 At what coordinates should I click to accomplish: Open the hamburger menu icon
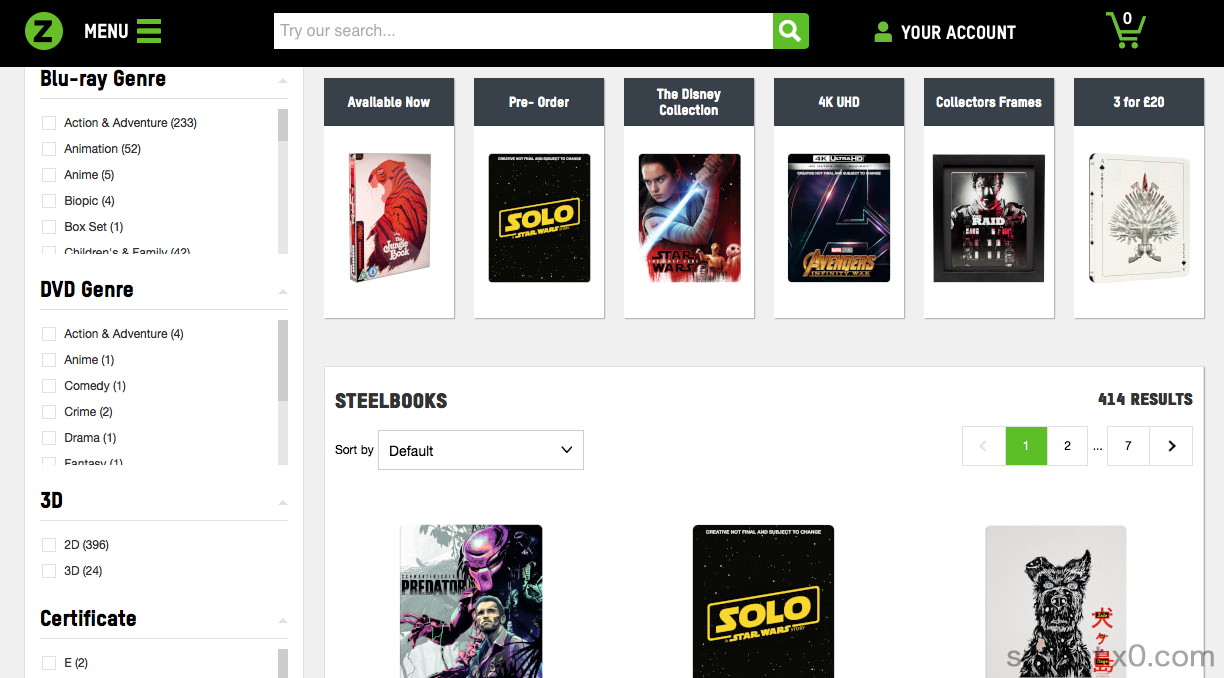[x=149, y=32]
